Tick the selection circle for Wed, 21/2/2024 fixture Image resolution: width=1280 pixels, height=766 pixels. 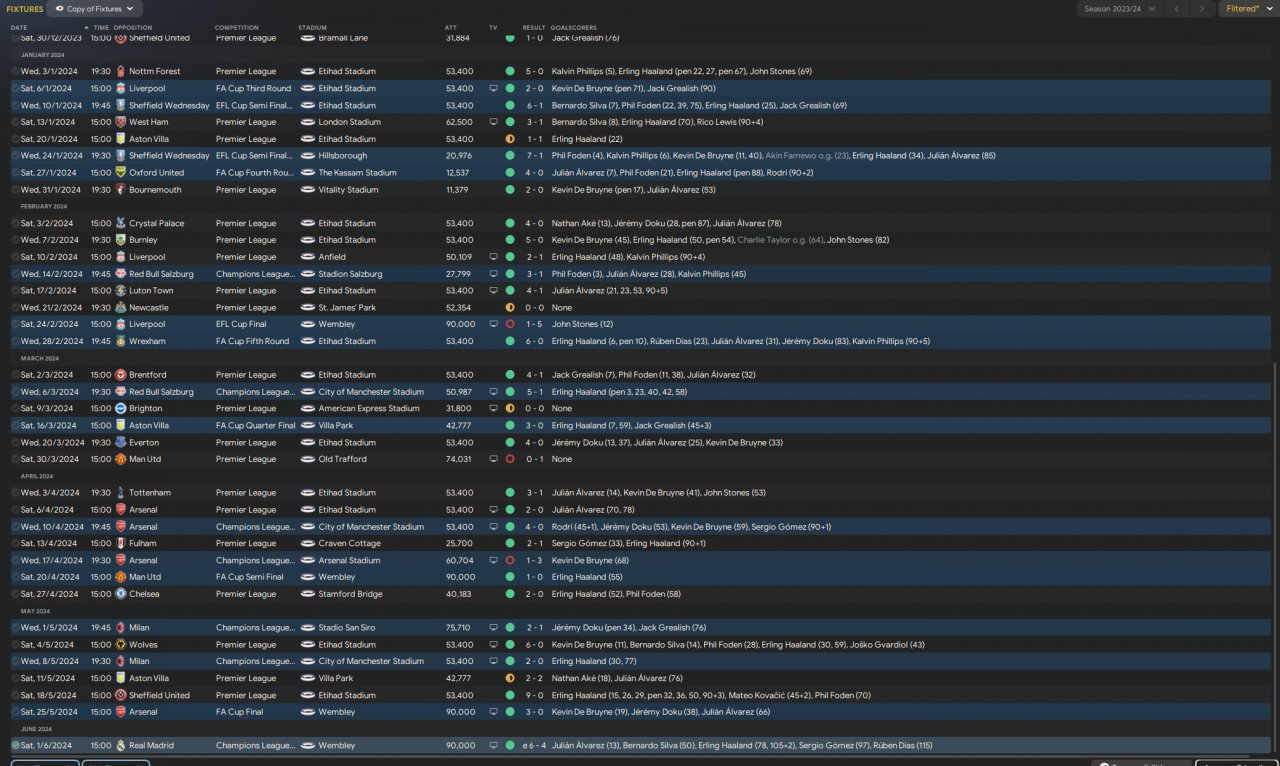(x=15, y=307)
